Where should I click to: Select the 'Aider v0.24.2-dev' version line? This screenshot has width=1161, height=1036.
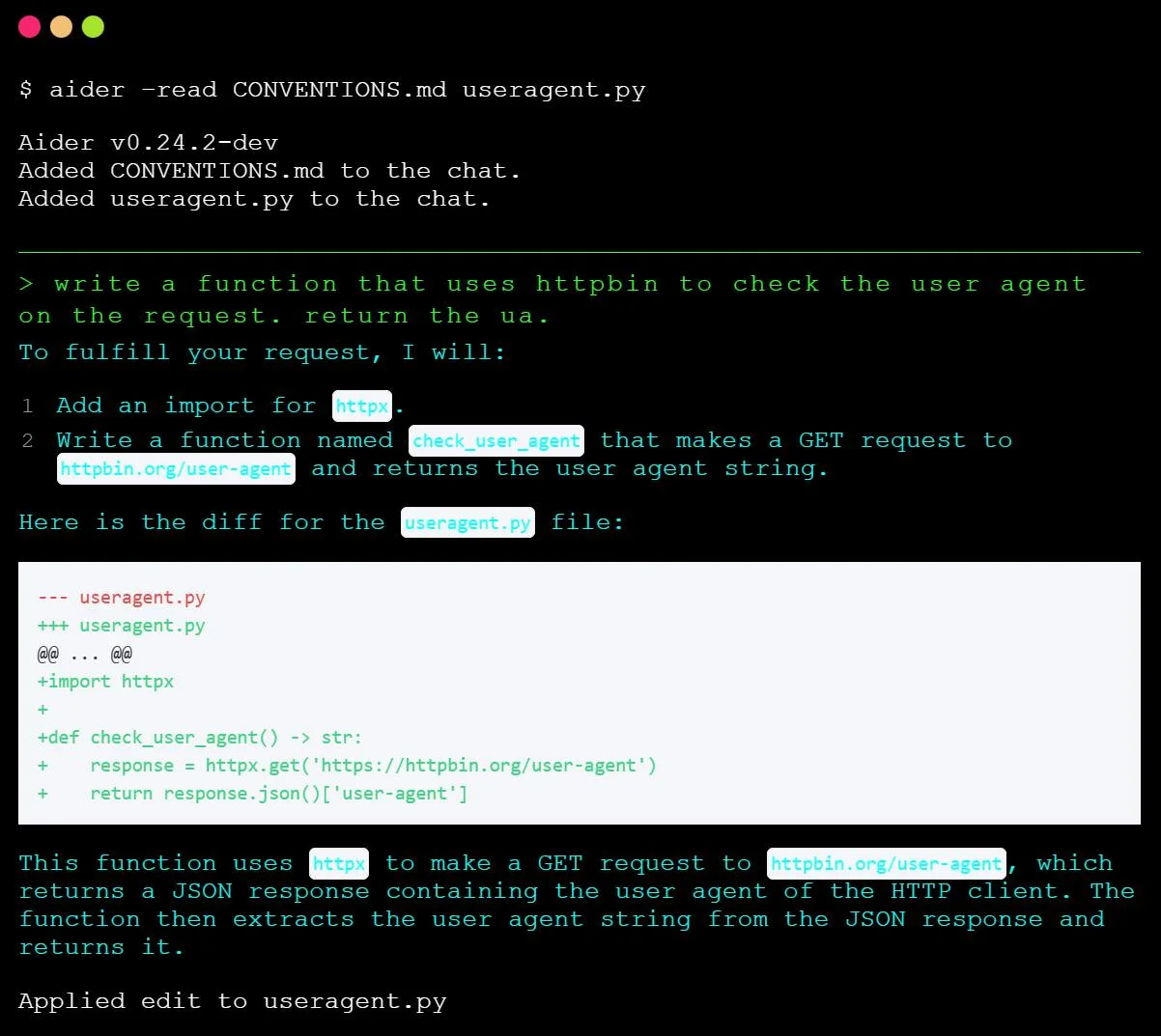point(149,143)
